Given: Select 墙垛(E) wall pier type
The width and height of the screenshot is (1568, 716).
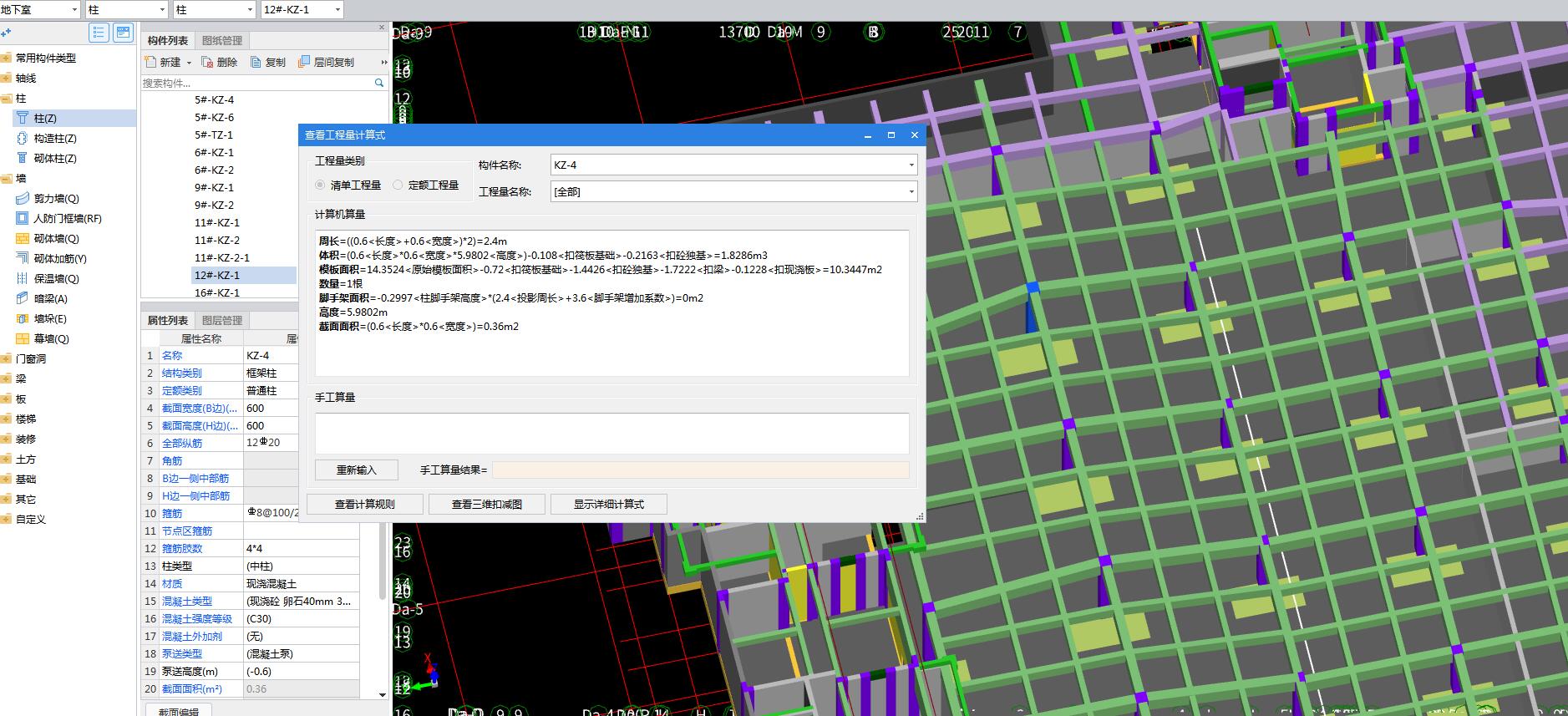Looking at the screenshot, I should pos(50,319).
